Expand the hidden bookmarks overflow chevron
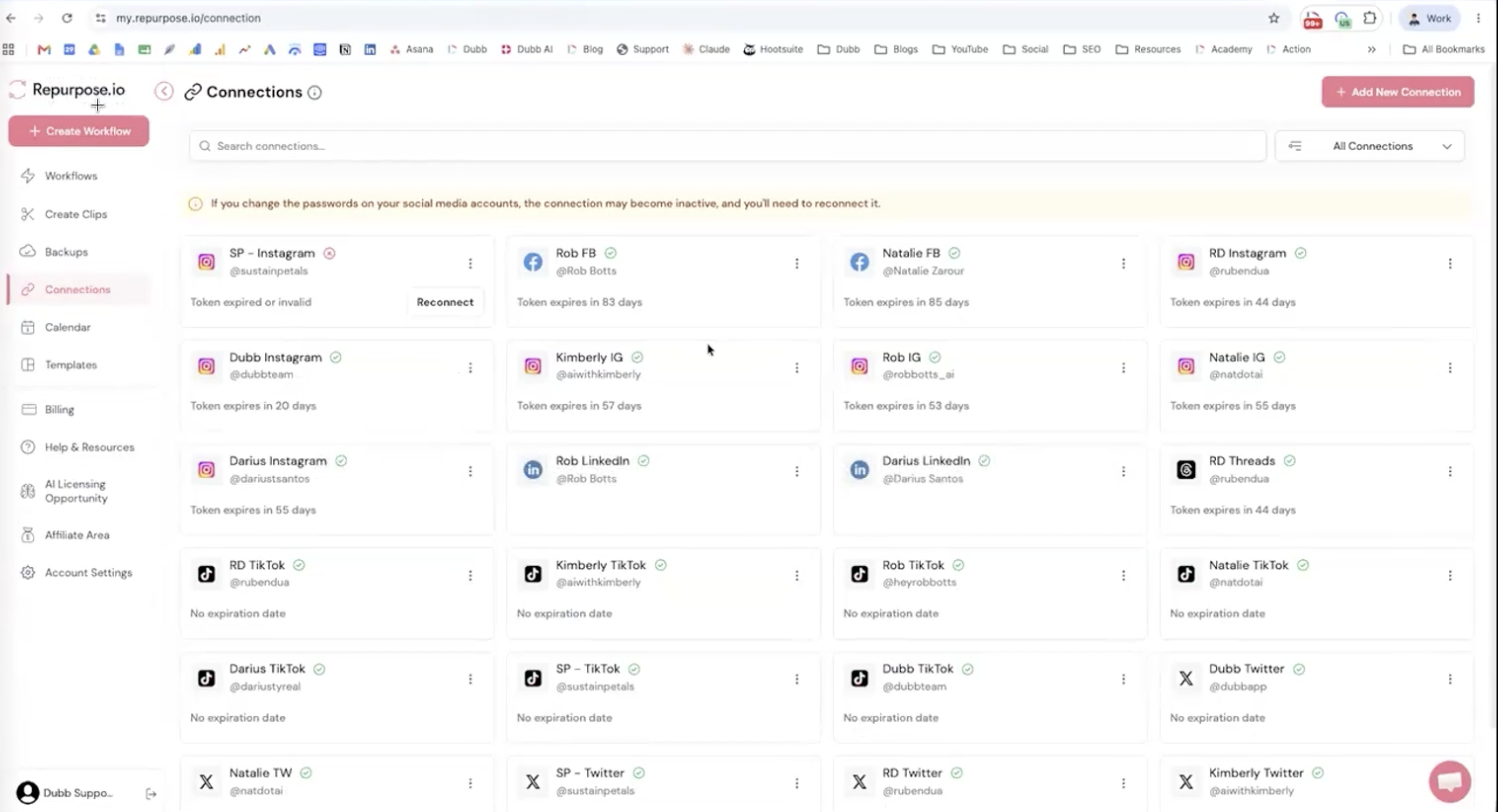Viewport: 1498px width, 812px height. point(1371,49)
